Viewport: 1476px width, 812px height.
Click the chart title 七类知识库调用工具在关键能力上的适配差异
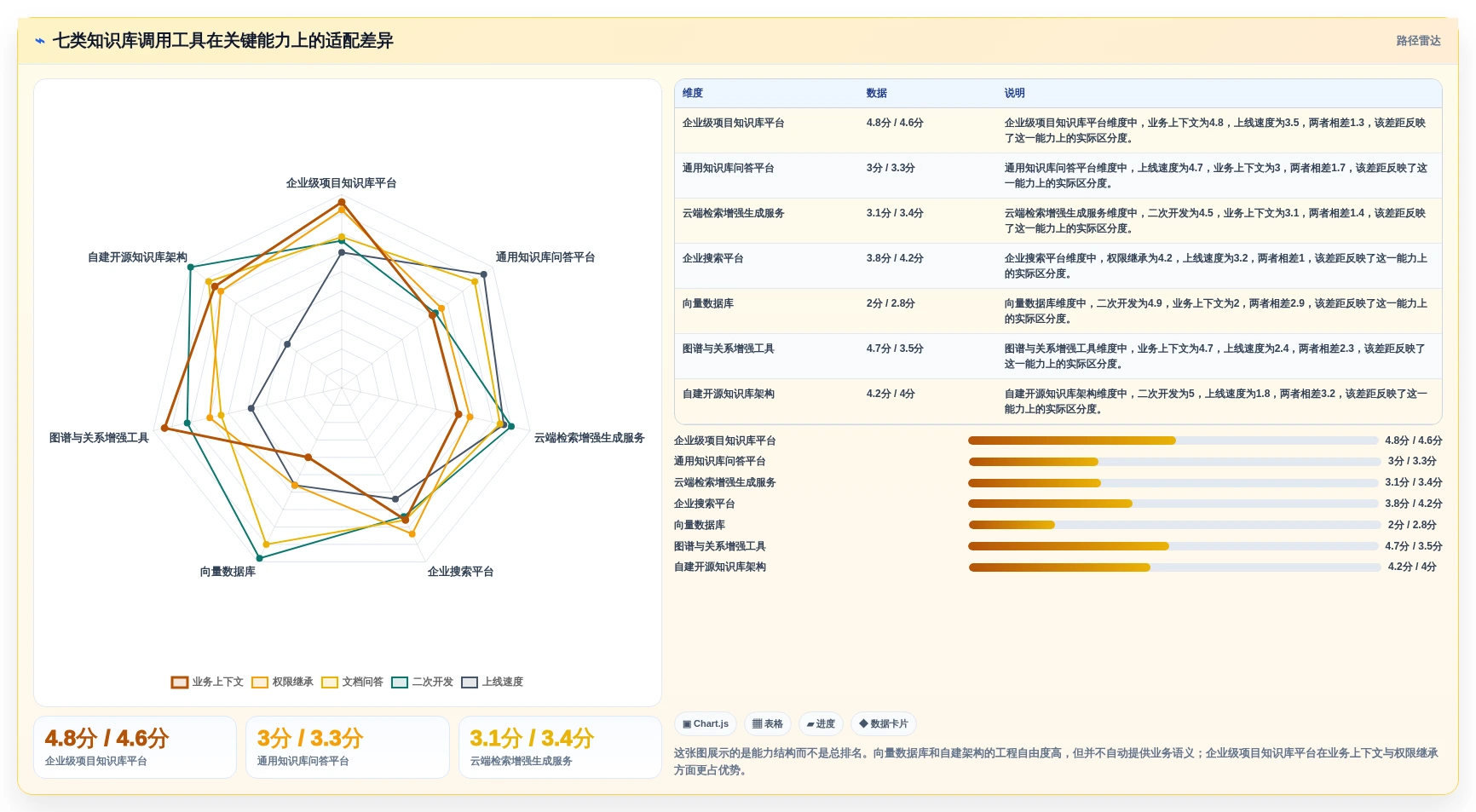(x=223, y=41)
